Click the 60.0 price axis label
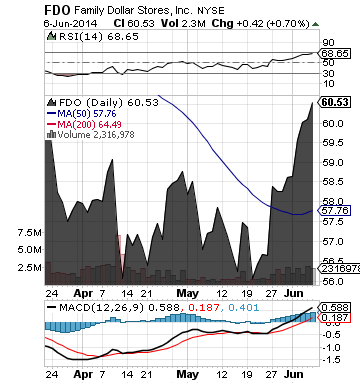Screen dimensions: 360x384 pos(333,124)
